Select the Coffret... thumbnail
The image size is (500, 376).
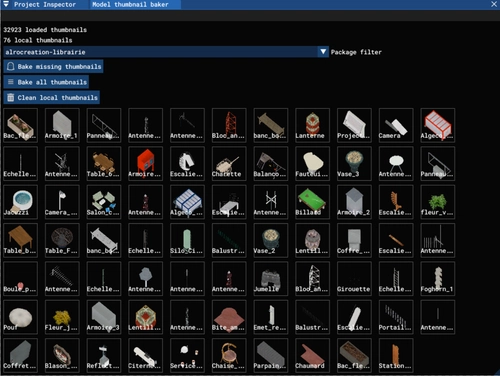[20, 355]
